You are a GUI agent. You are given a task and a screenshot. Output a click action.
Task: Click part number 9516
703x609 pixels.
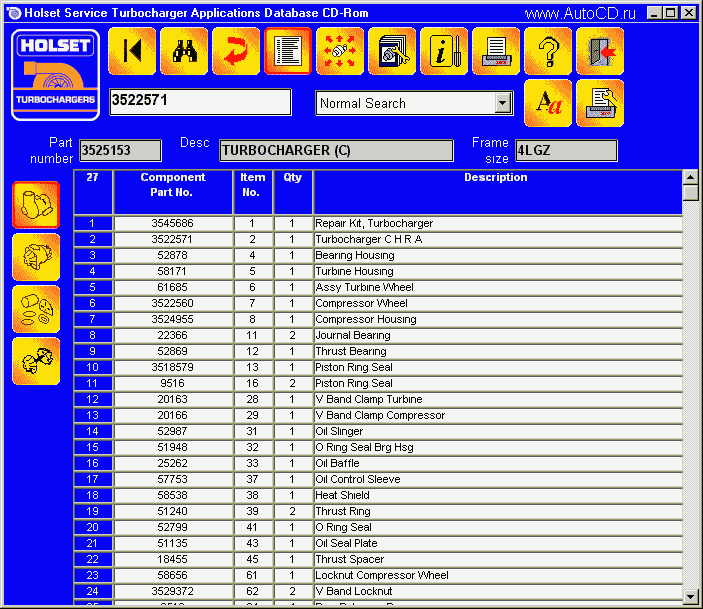tap(172, 383)
